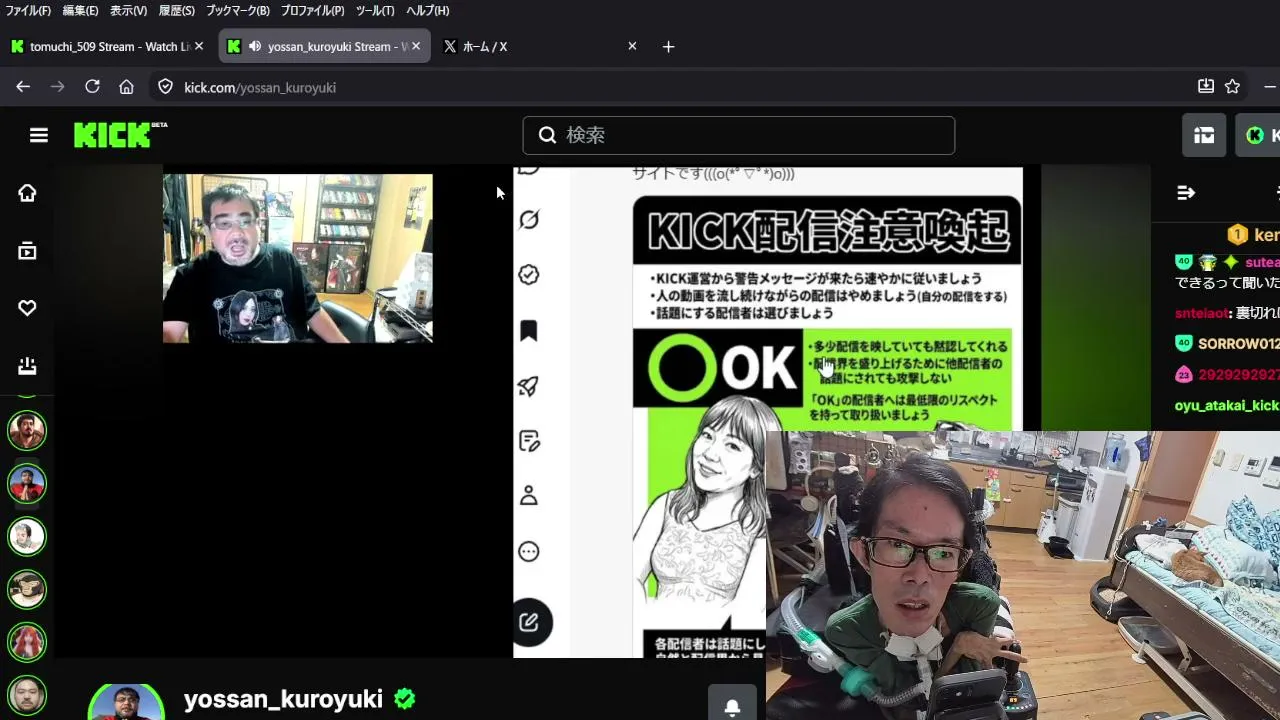The height and width of the screenshot is (720, 1280).
Task: Go back to the previous page
Action: (x=23, y=87)
